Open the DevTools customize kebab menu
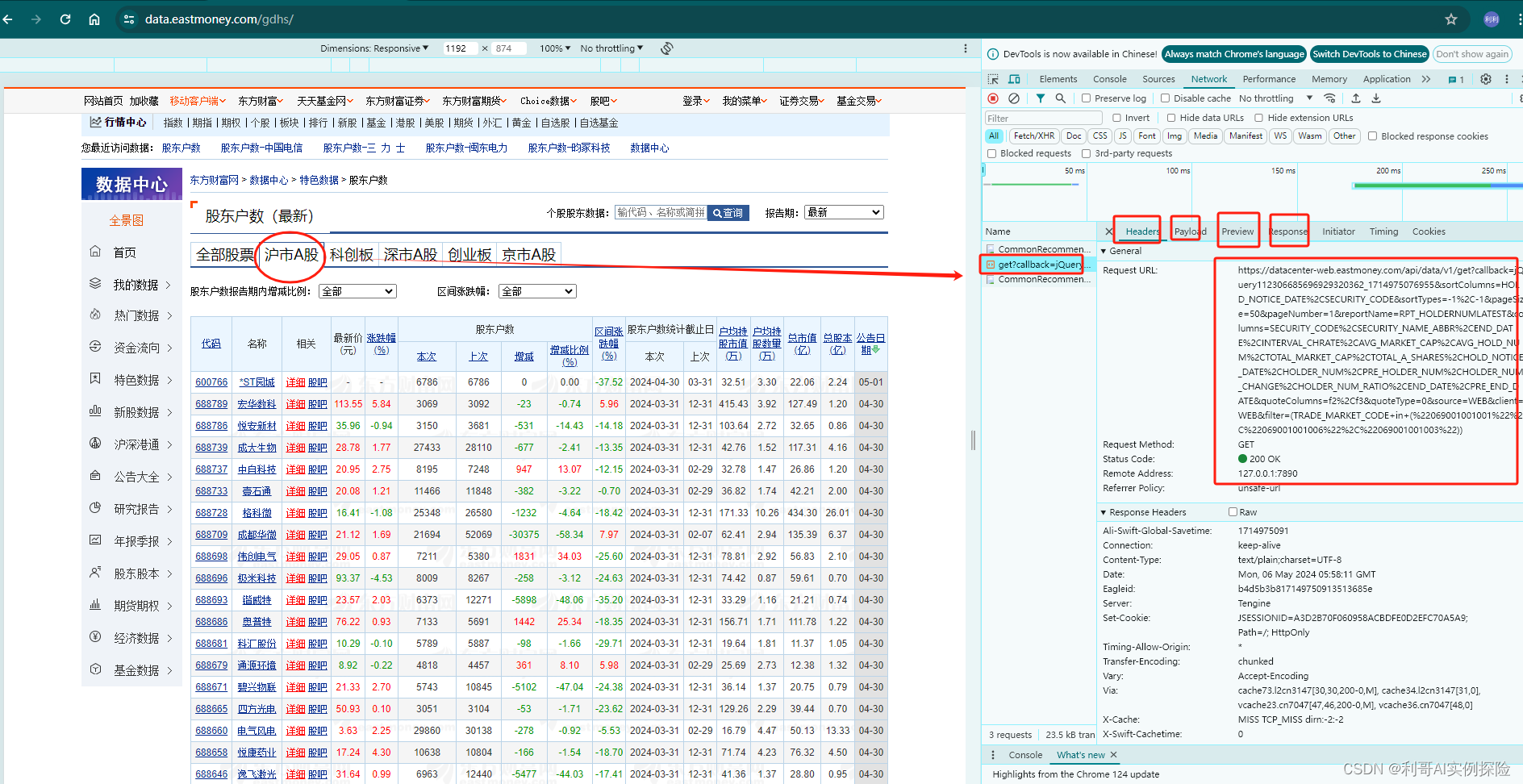 [x=1507, y=79]
